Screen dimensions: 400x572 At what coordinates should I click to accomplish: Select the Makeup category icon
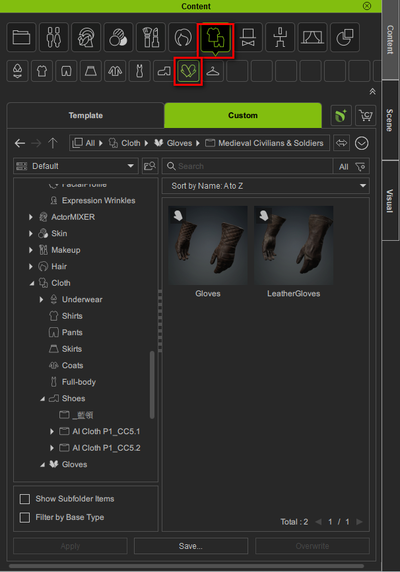pos(151,37)
